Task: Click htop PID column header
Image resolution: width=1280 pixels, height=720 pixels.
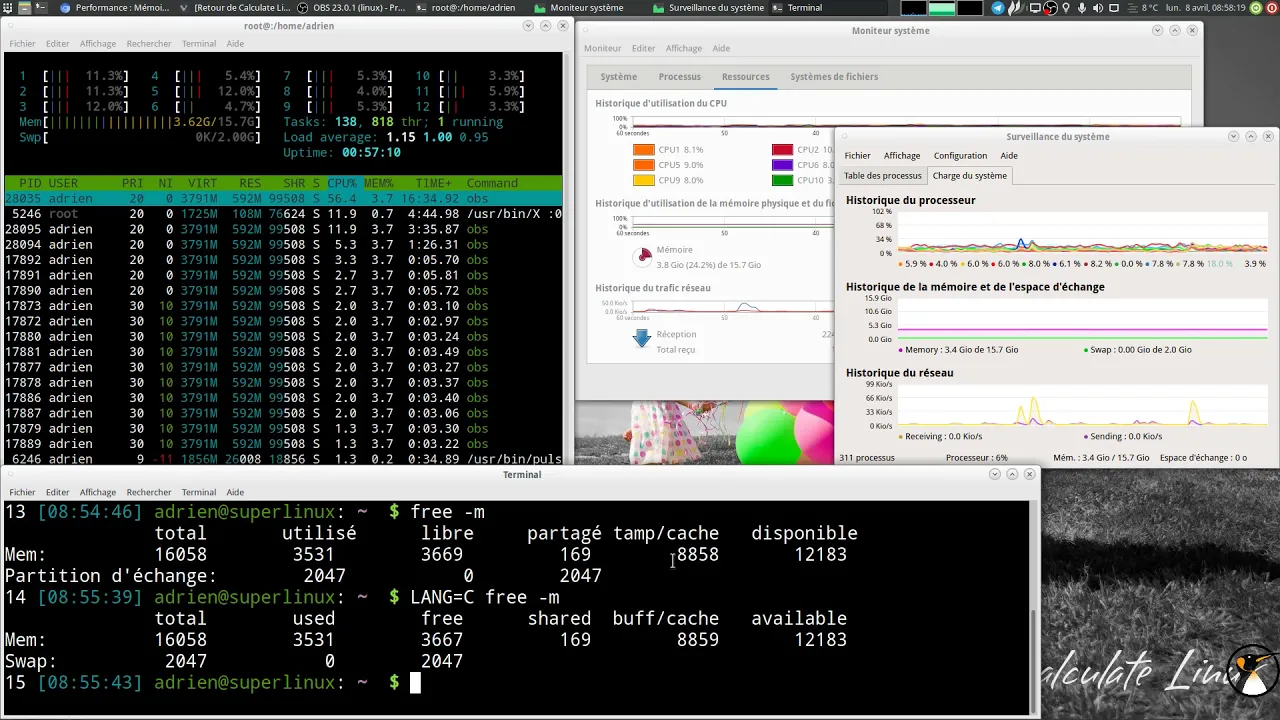Action: tap(30, 183)
